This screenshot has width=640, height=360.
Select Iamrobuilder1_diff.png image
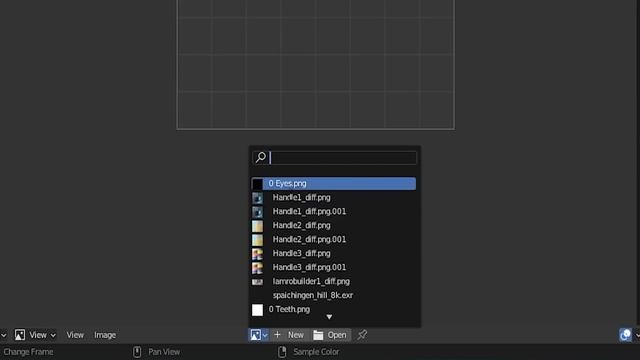tap(333, 282)
